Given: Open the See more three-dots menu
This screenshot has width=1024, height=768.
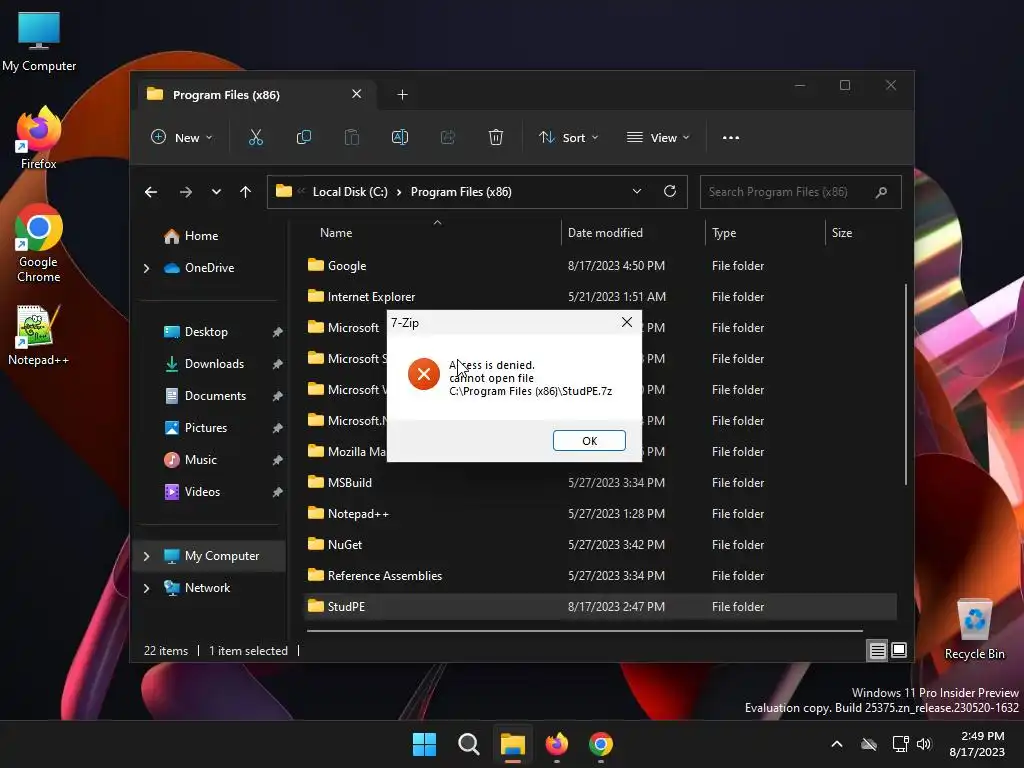Looking at the screenshot, I should pyautogui.click(x=731, y=138).
